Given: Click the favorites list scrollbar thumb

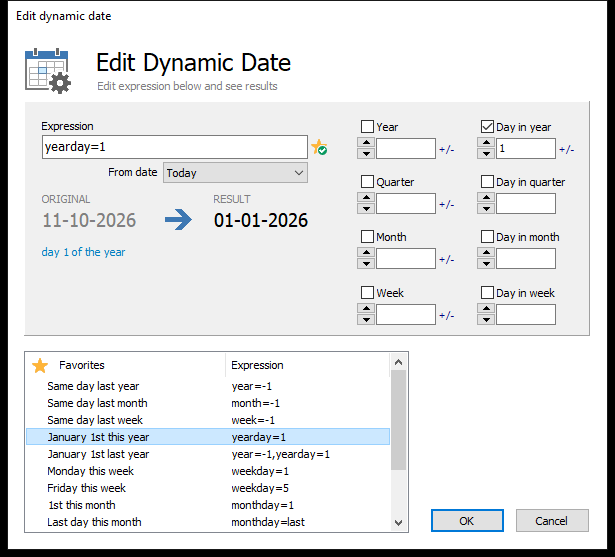Looking at the screenshot, I should (398, 420).
